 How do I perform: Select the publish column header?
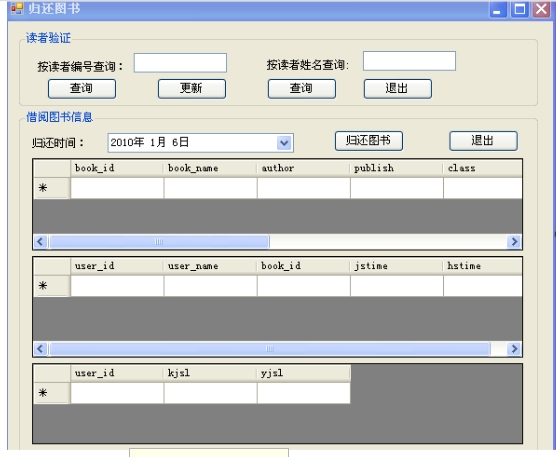(x=397, y=168)
